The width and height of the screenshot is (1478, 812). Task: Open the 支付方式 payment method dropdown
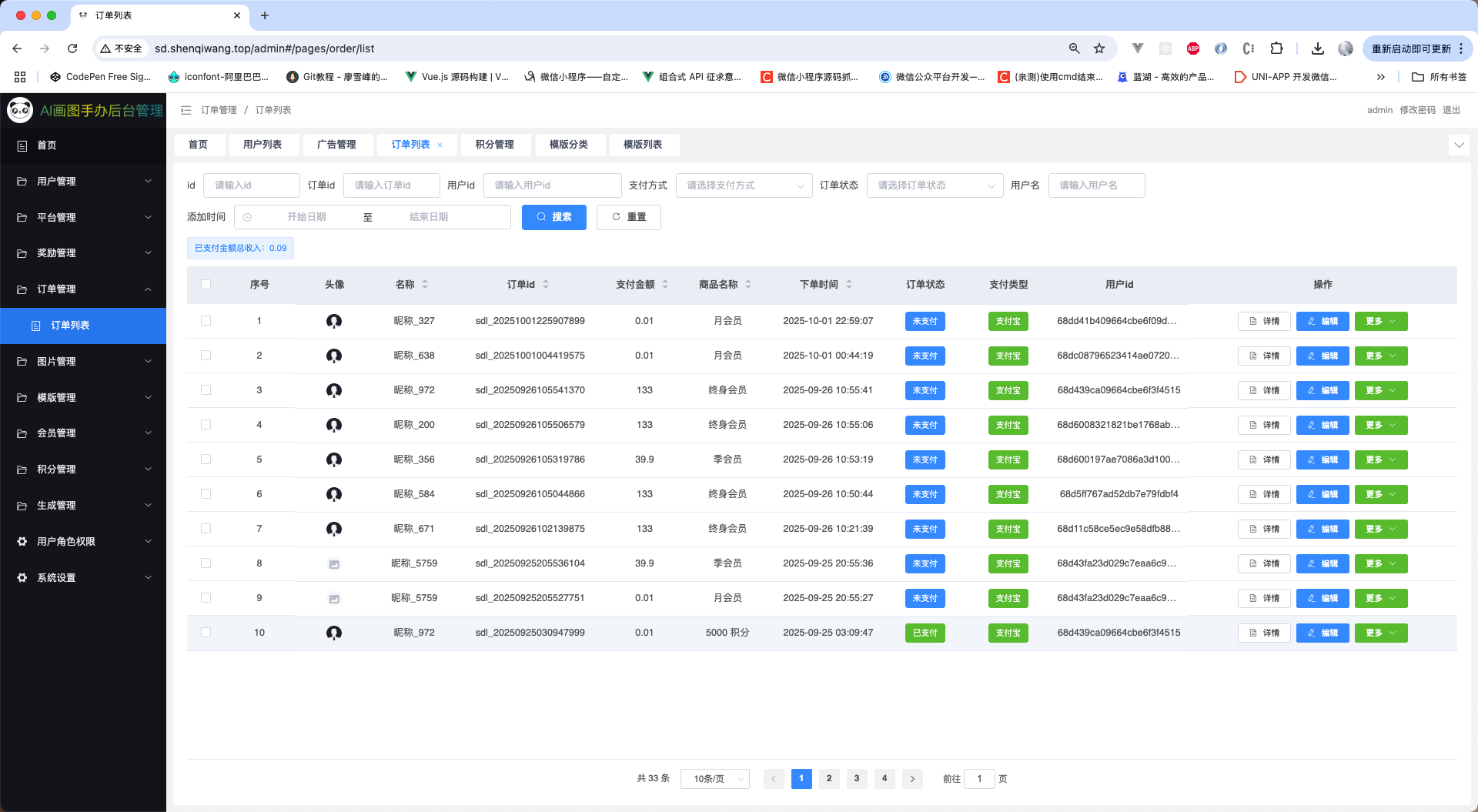point(744,185)
